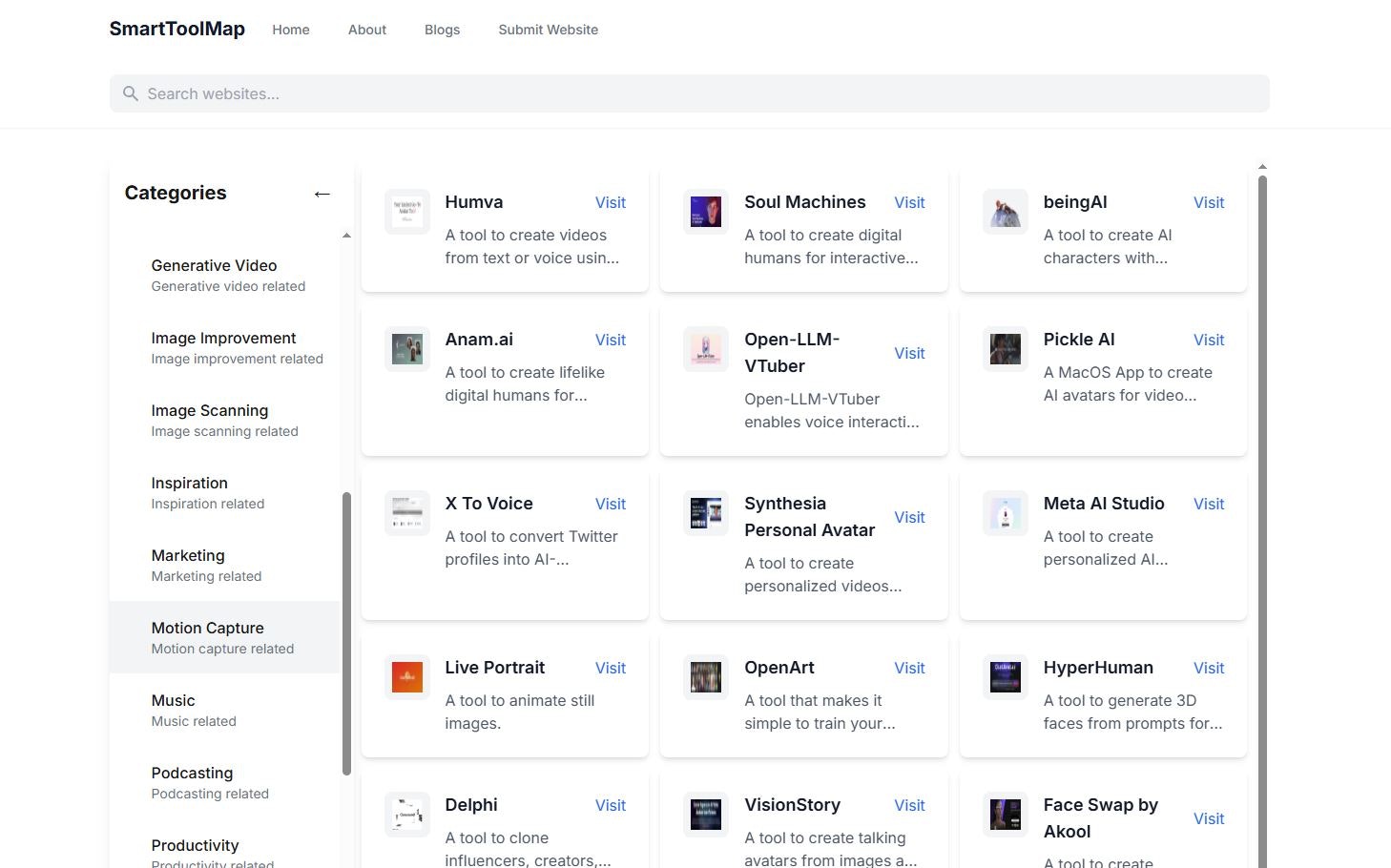
Task: Open the Blogs nav item
Action: pos(443,30)
